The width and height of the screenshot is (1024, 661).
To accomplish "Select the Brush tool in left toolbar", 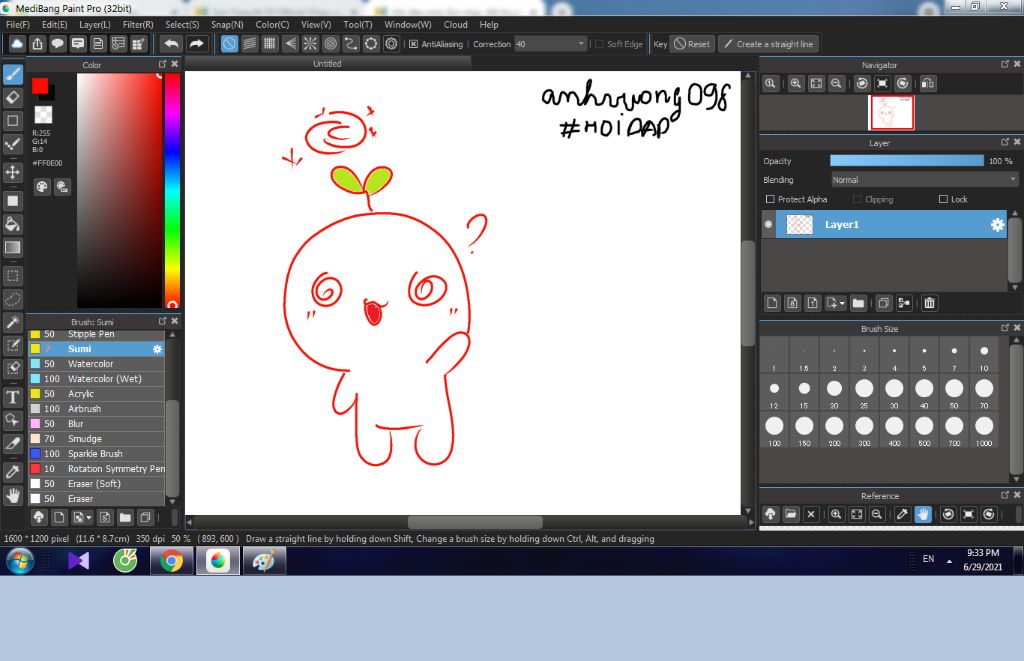I will 13,74.
